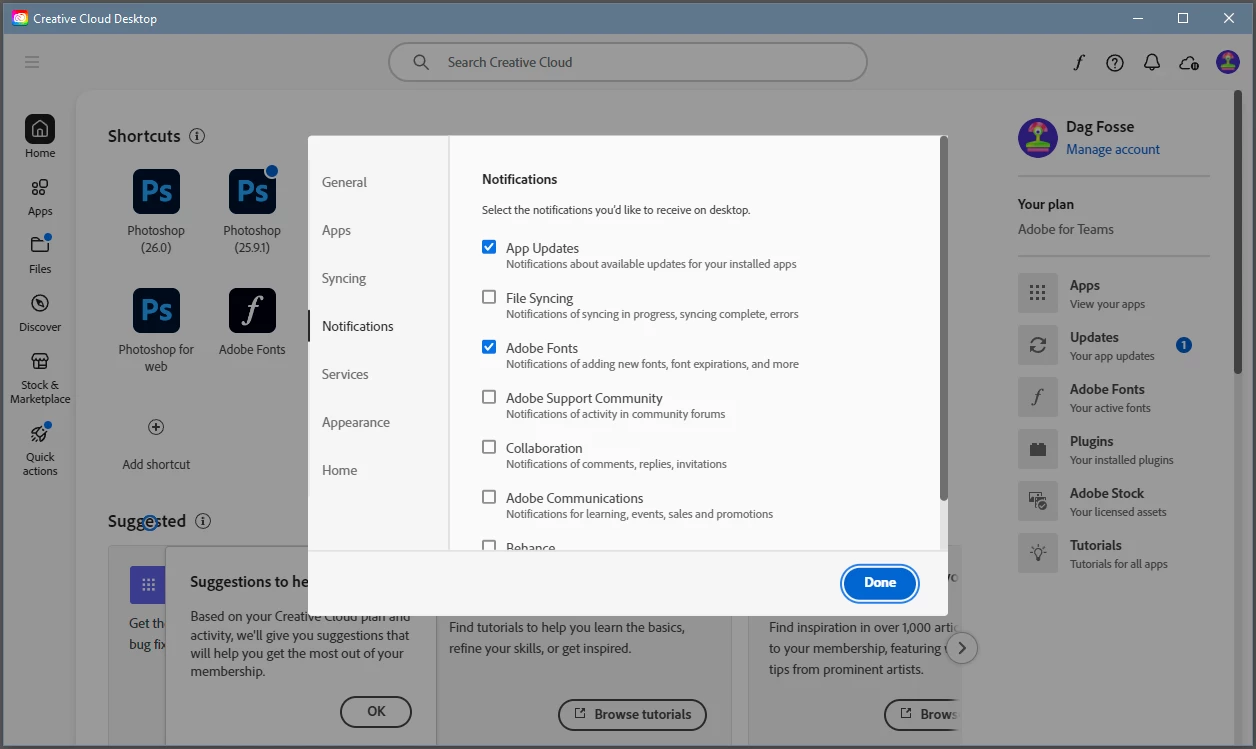1256x749 pixels.
Task: Uncheck the Adobe Fonts notification checkbox
Action: 489,347
